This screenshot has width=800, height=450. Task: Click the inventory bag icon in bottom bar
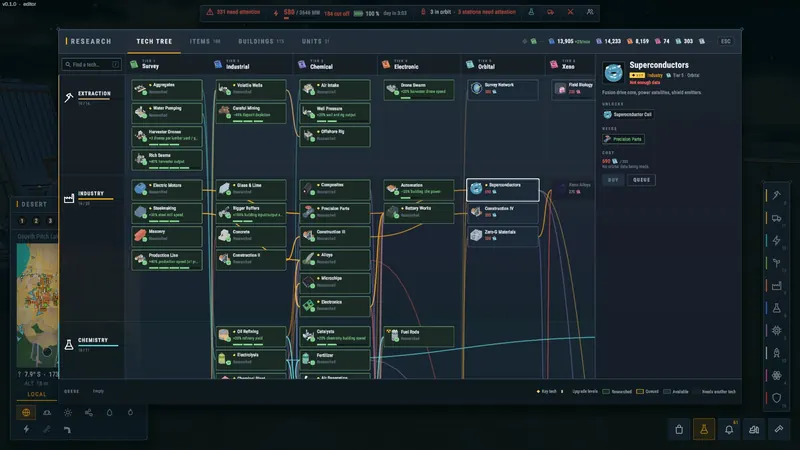tap(679, 430)
